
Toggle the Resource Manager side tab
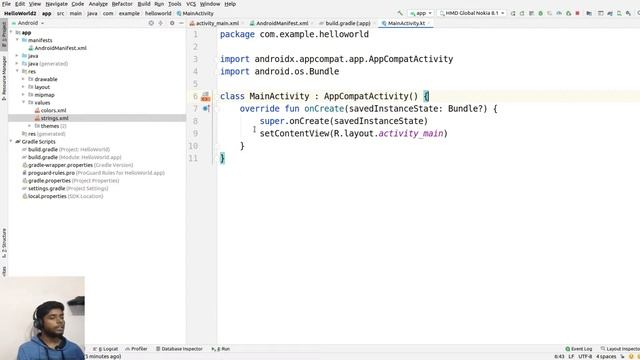[4, 78]
